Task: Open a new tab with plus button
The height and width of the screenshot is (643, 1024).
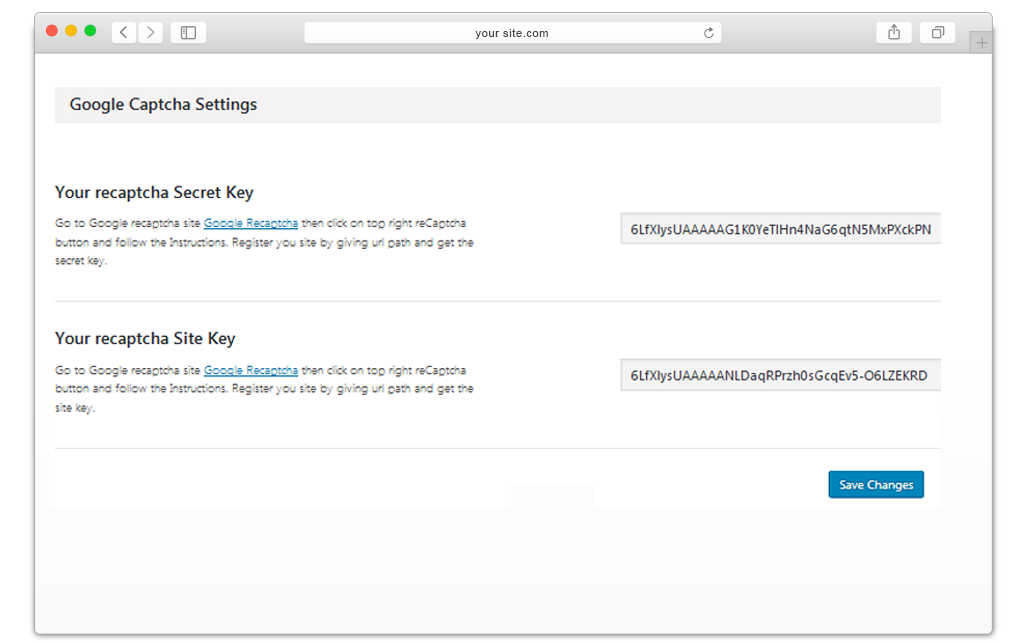Action: click(981, 43)
